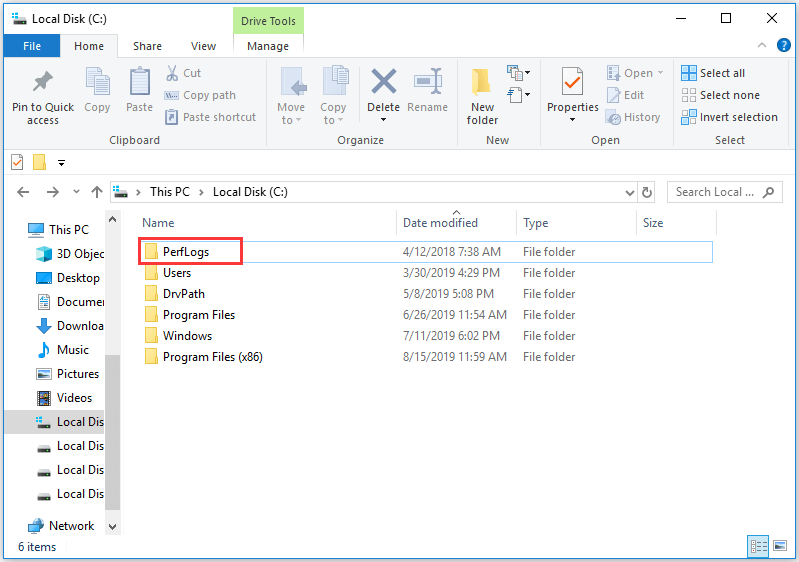This screenshot has height=562, width=799.
Task: Open the Move to dropdown
Action: (291, 95)
